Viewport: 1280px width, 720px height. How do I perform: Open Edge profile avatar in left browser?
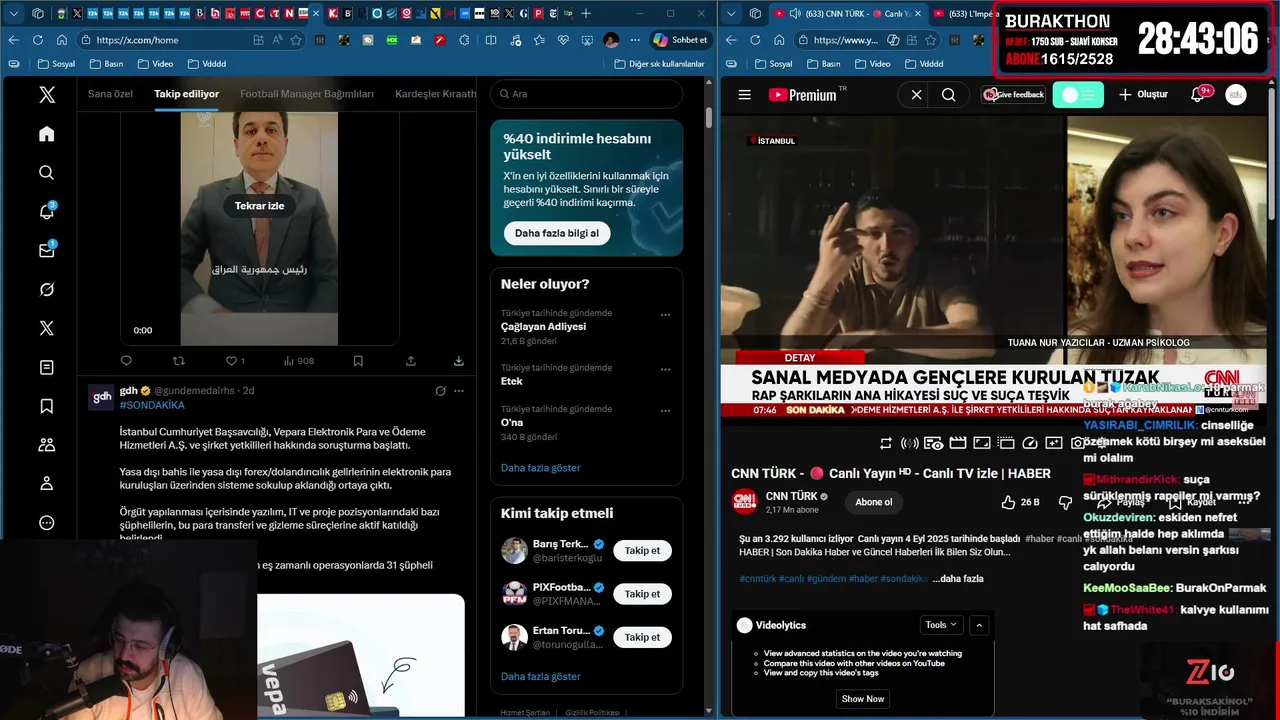[611, 40]
